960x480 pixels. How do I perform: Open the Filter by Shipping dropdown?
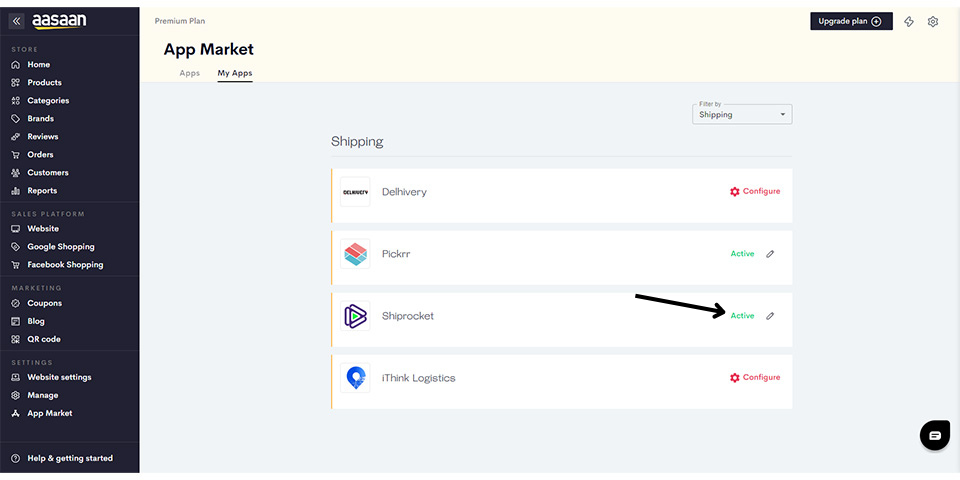[742, 114]
